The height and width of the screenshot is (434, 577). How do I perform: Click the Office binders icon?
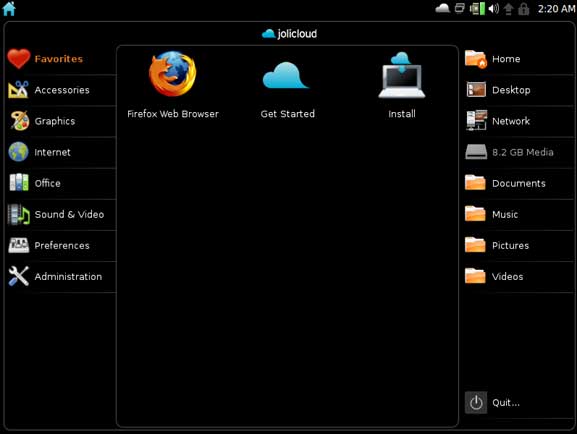click(19, 183)
